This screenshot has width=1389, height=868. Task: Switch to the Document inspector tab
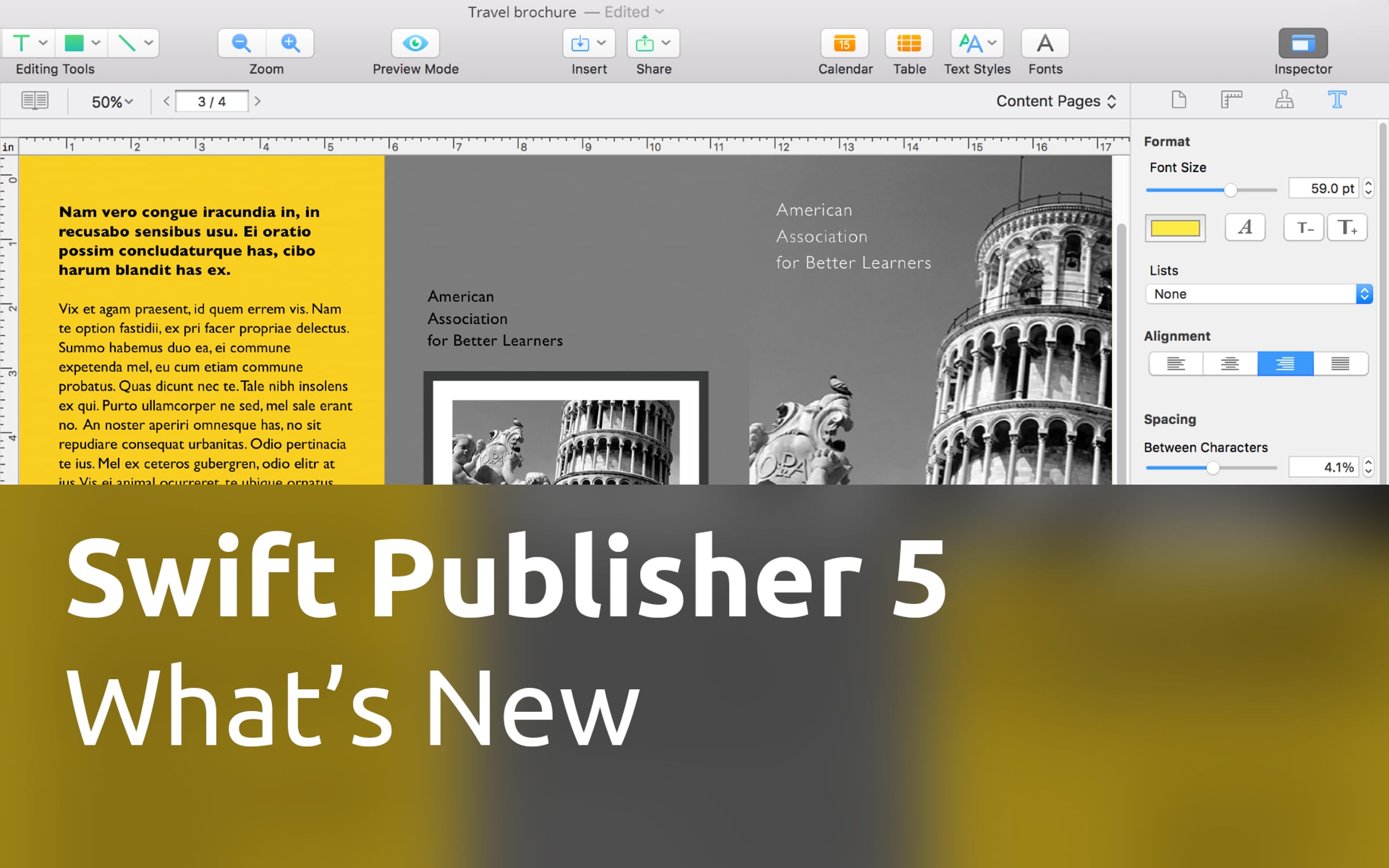pos(1179,100)
